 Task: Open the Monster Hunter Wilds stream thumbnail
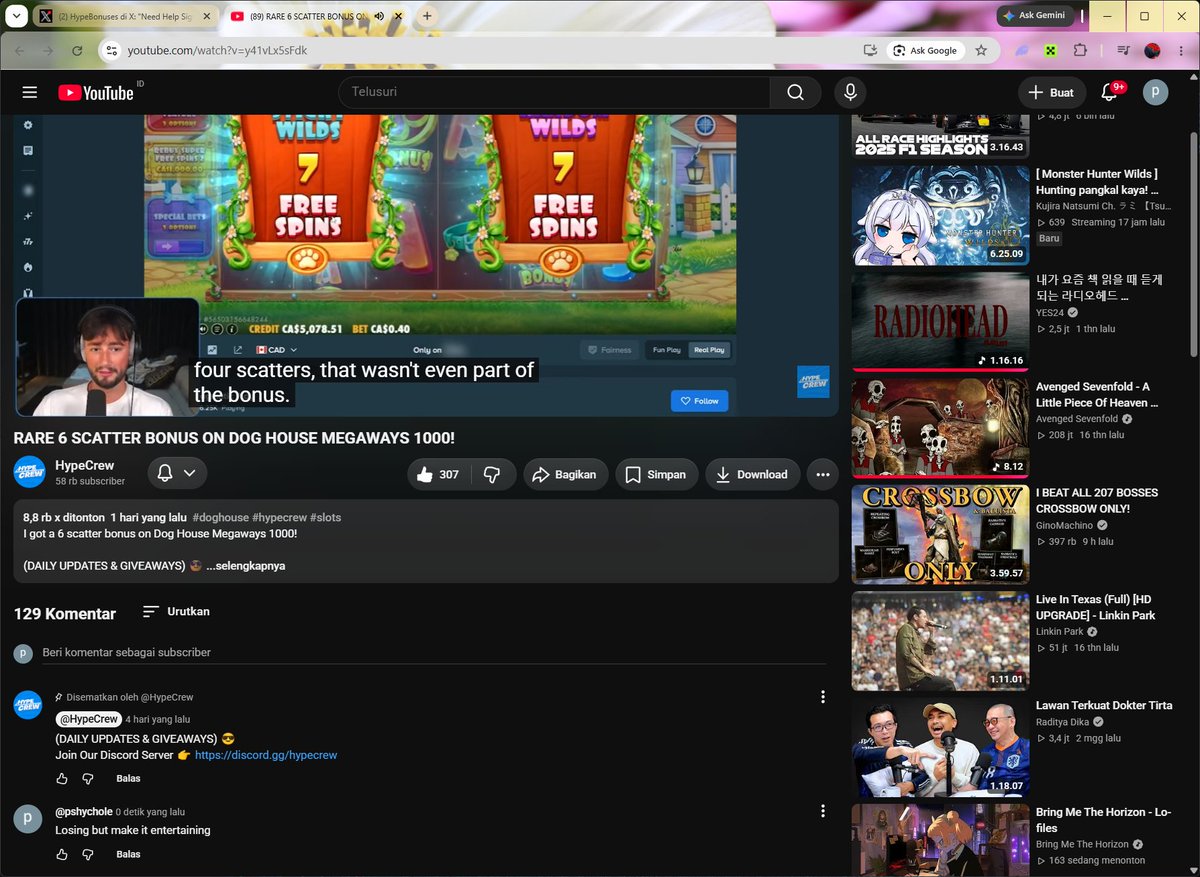[940, 215]
